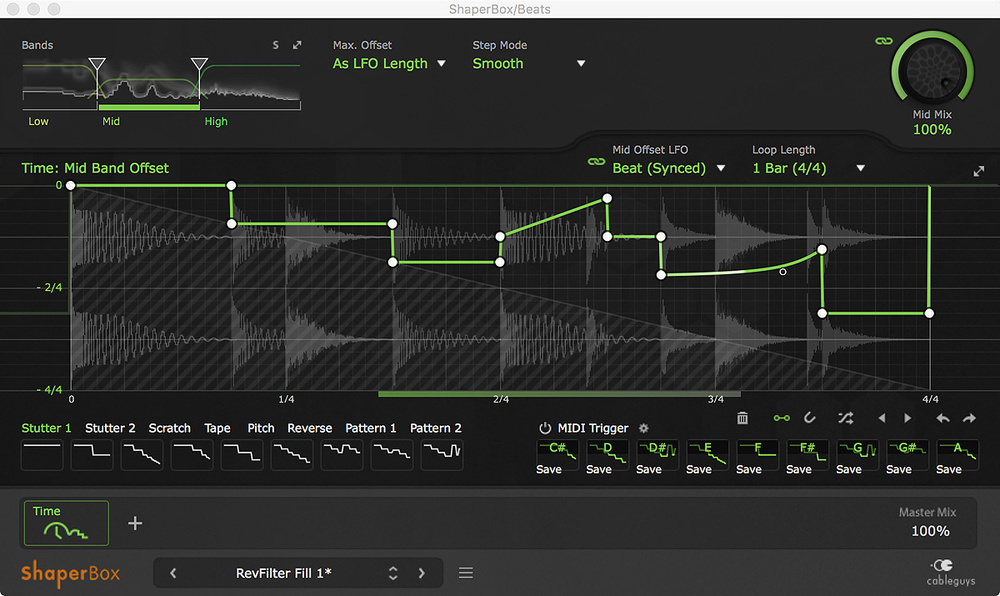Click Save under the D slot
This screenshot has width=1000, height=596.
[599, 470]
